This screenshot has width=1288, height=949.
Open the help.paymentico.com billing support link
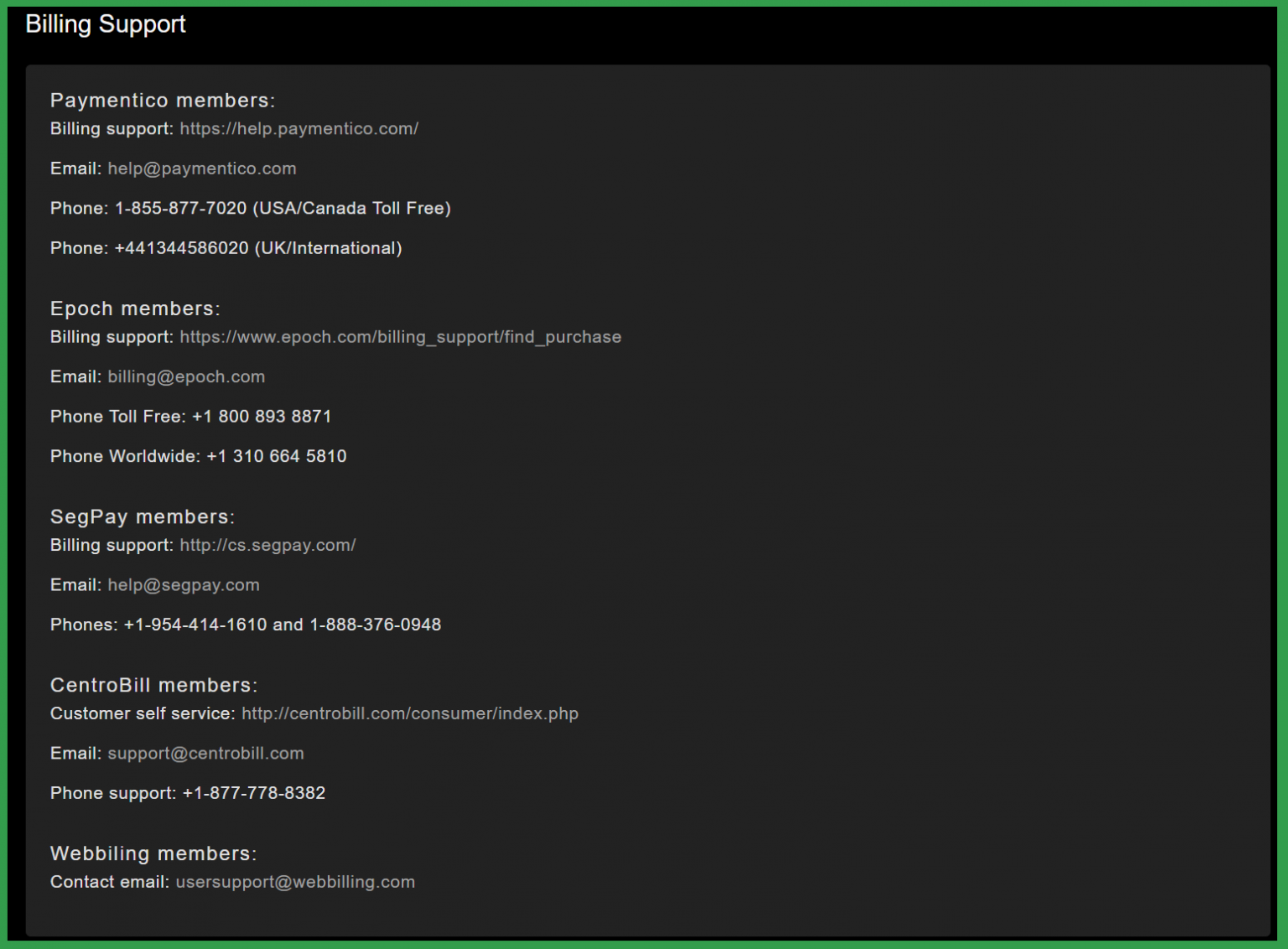tap(299, 128)
